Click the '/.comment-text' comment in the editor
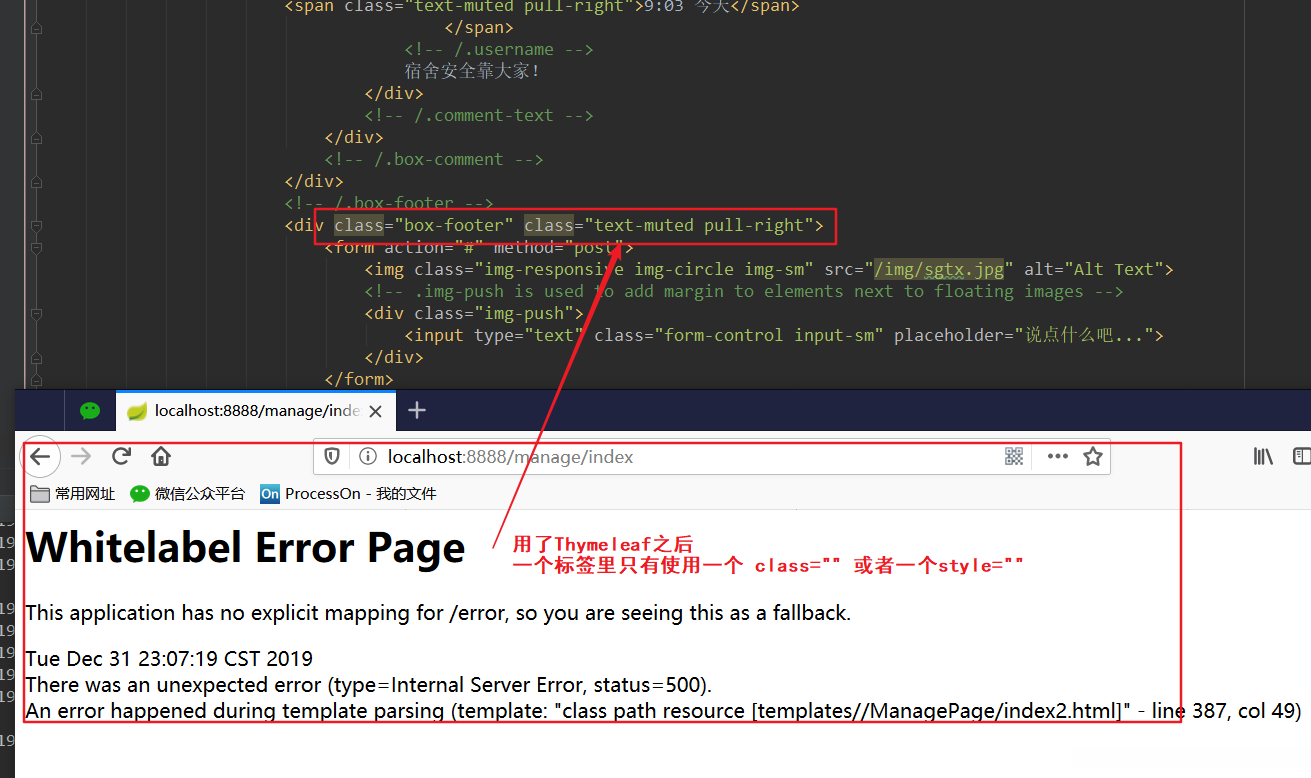Image resolution: width=1311 pixels, height=778 pixels. 479,116
